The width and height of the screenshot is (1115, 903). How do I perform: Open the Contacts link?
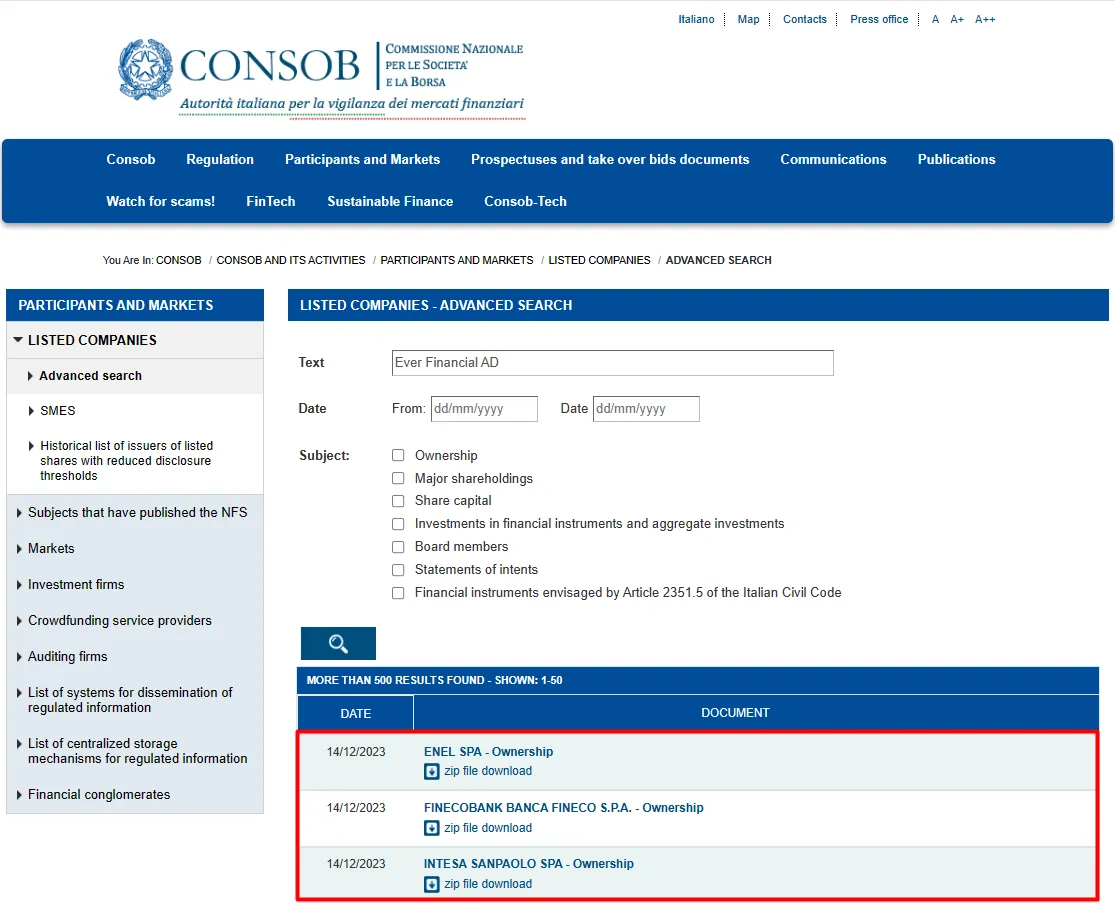click(804, 19)
